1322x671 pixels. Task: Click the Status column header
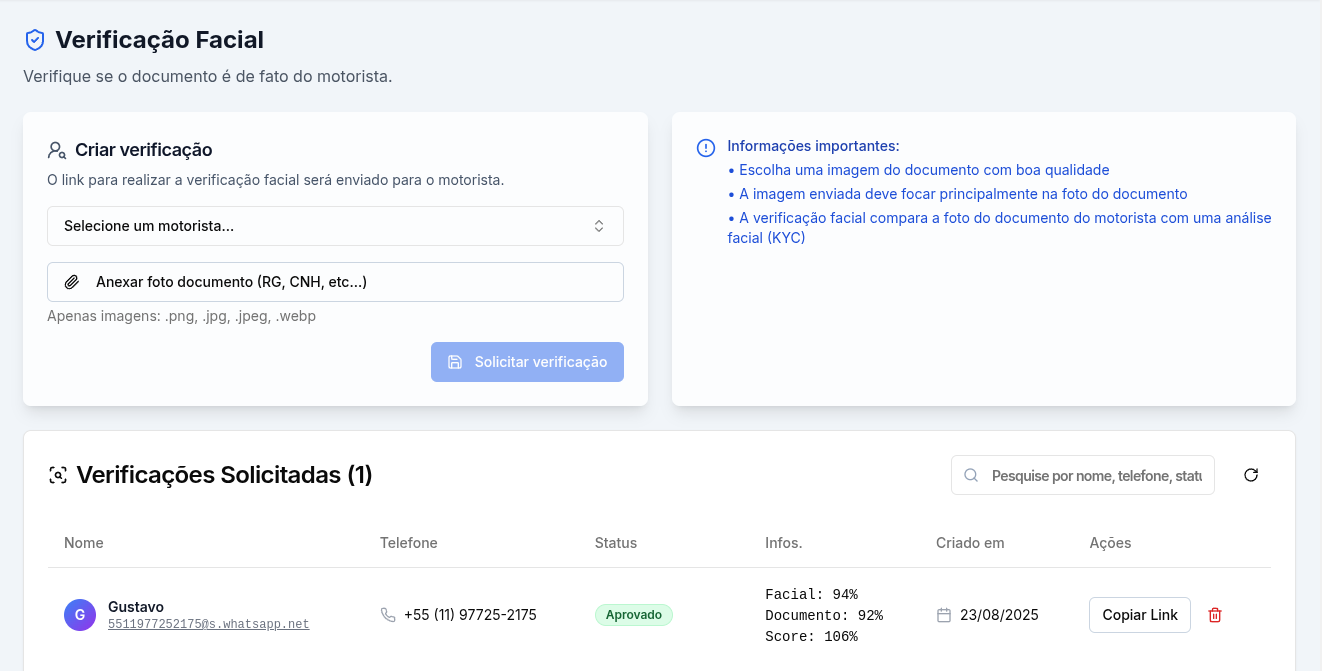click(x=615, y=543)
